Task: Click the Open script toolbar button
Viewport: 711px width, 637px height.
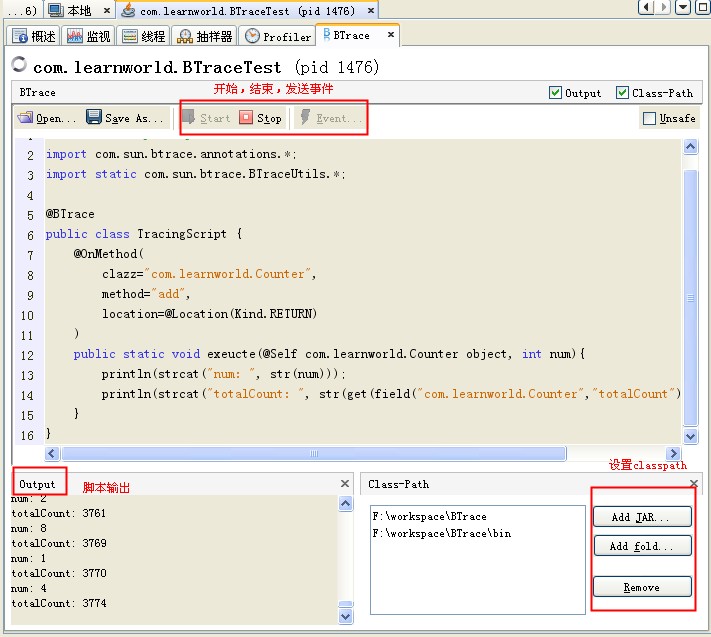Action: click(47, 118)
